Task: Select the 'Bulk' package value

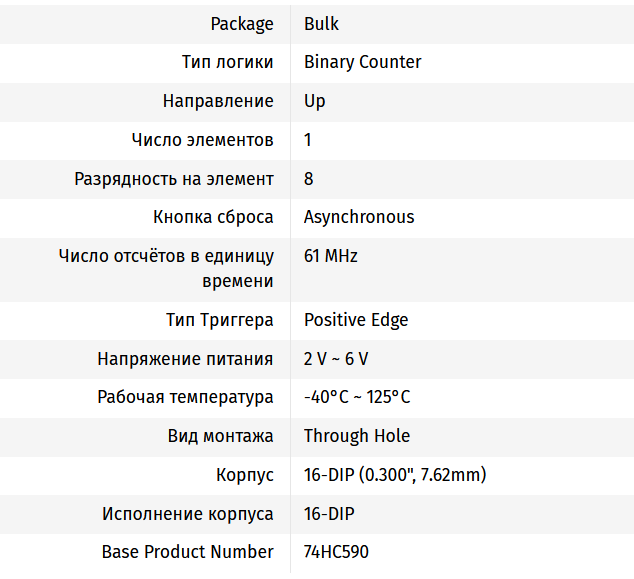Action: [x=321, y=23]
